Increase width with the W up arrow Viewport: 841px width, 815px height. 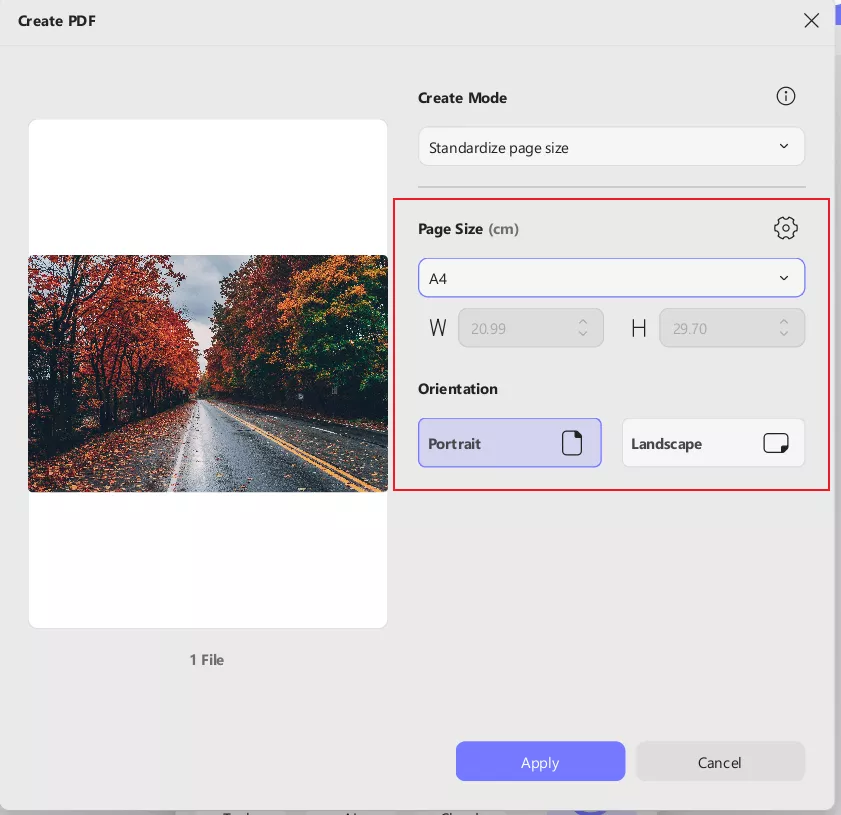point(583,321)
